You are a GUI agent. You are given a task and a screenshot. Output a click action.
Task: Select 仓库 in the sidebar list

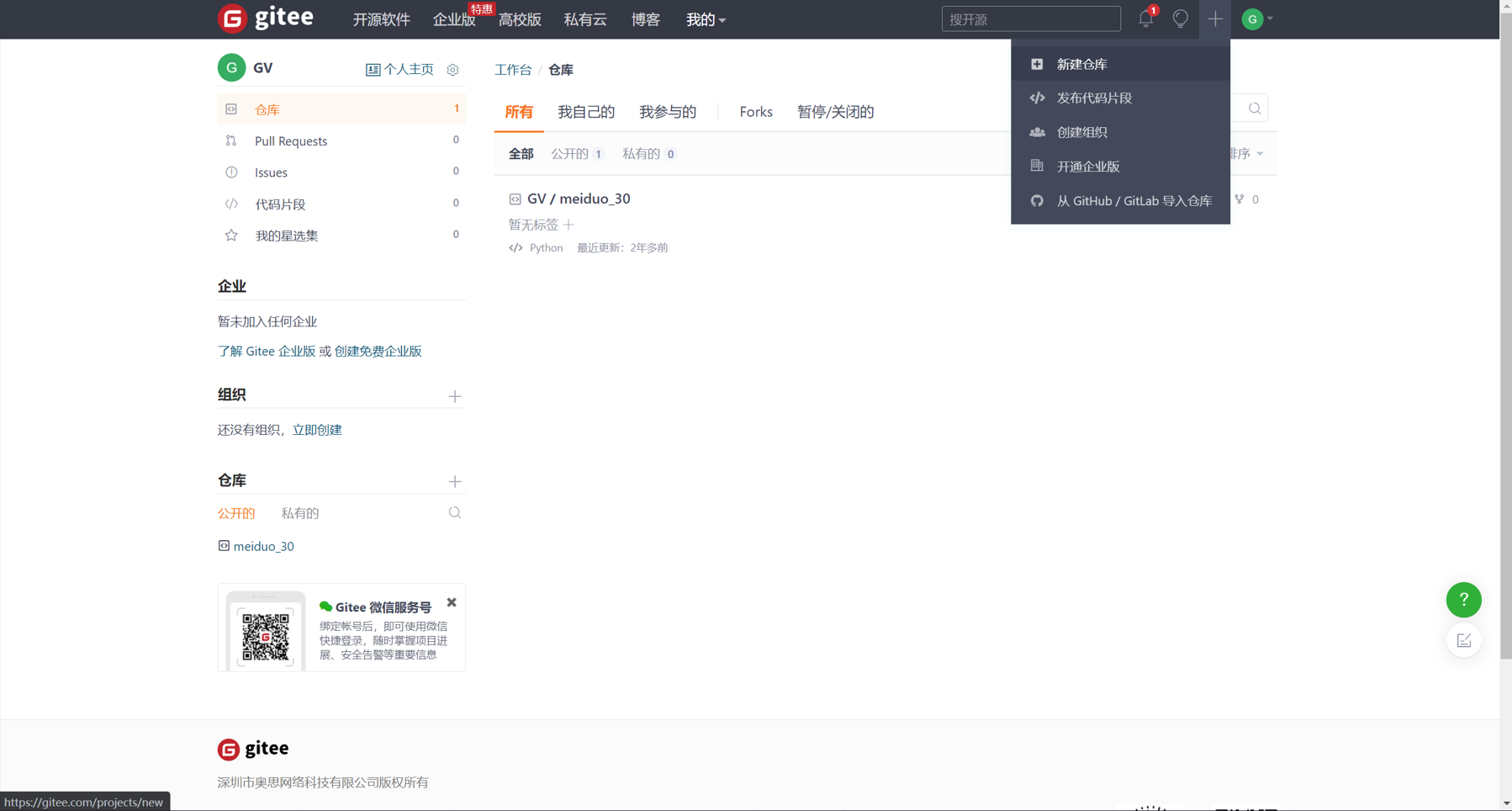(x=341, y=109)
